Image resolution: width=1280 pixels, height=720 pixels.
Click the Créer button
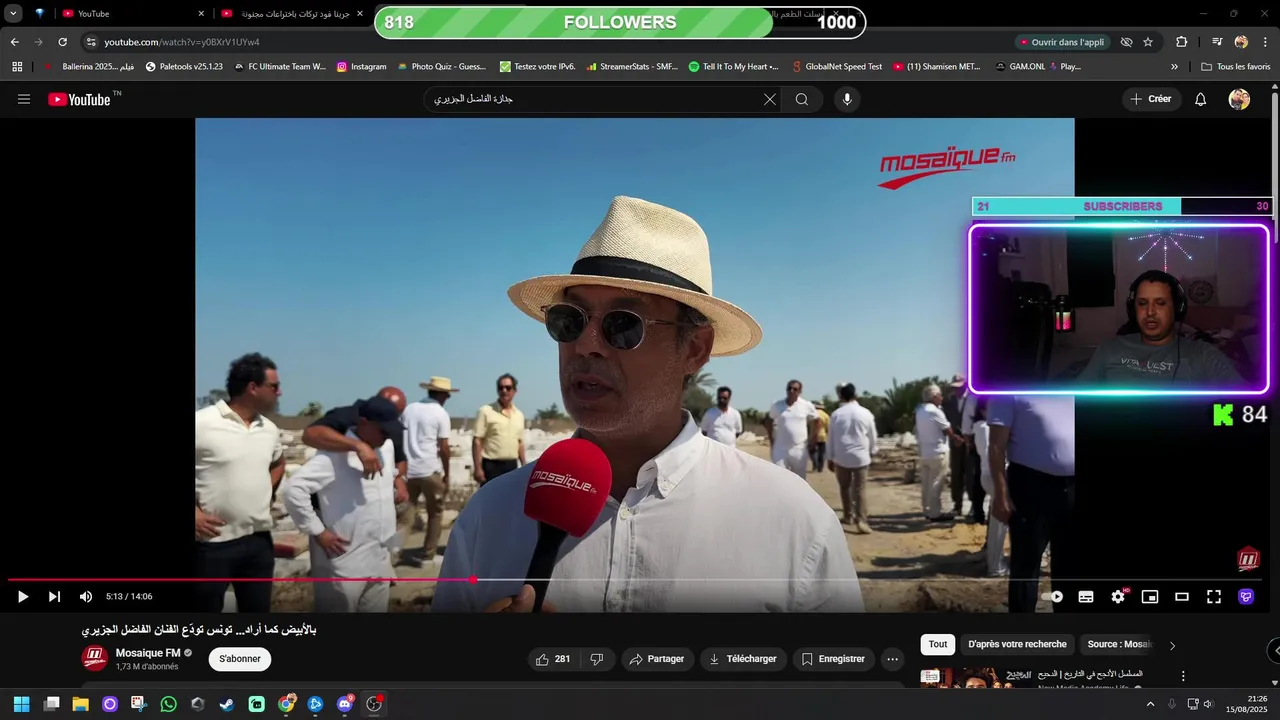(x=1151, y=99)
